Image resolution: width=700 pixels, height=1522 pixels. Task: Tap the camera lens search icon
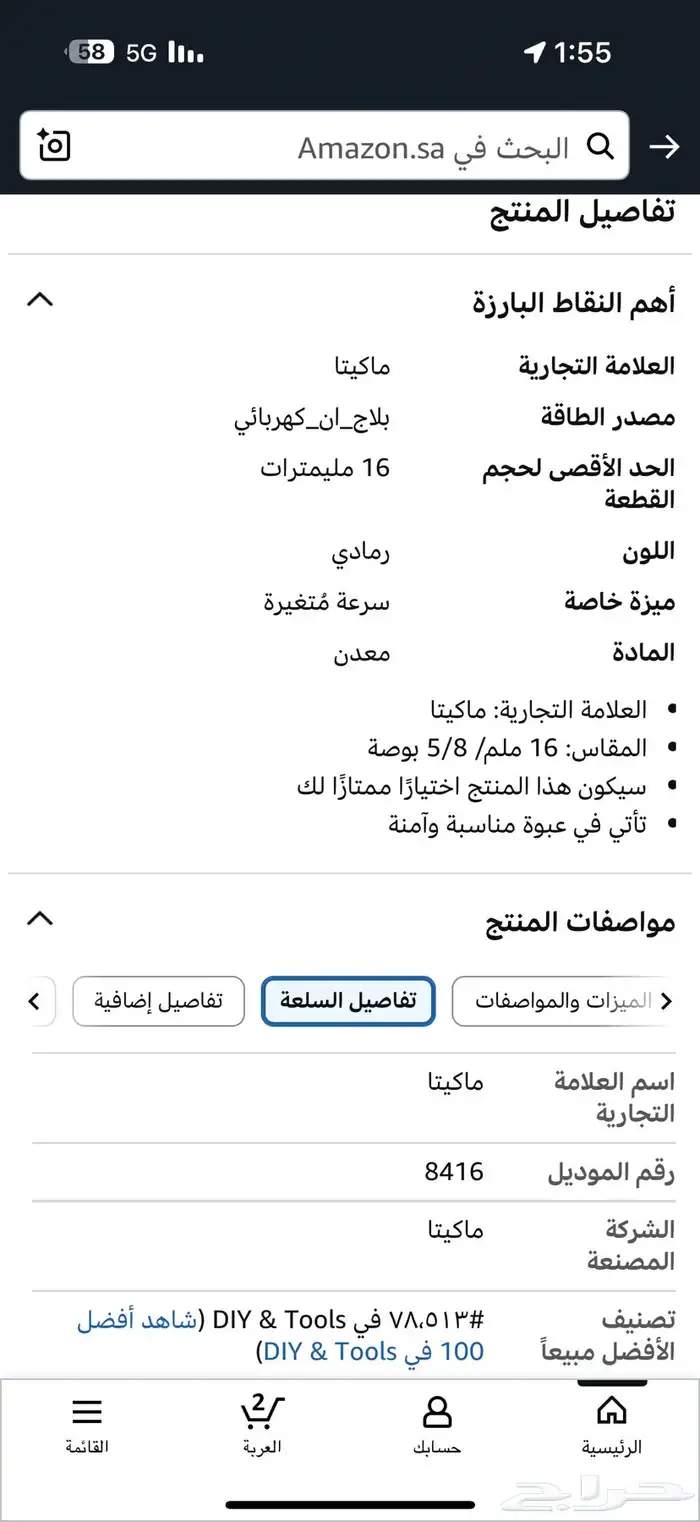point(53,146)
